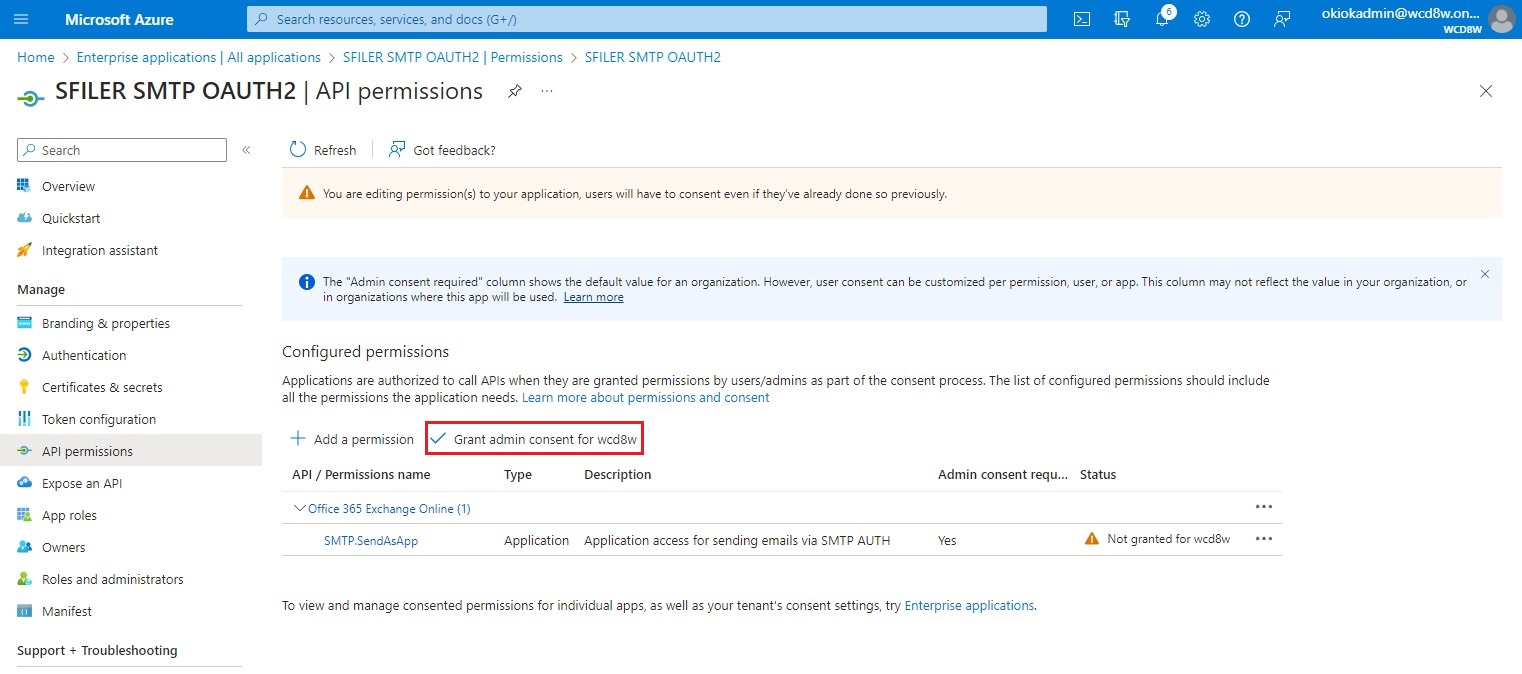Click the SMTP.SendAsApp permission link
The width and height of the screenshot is (1522, 674).
(371, 540)
